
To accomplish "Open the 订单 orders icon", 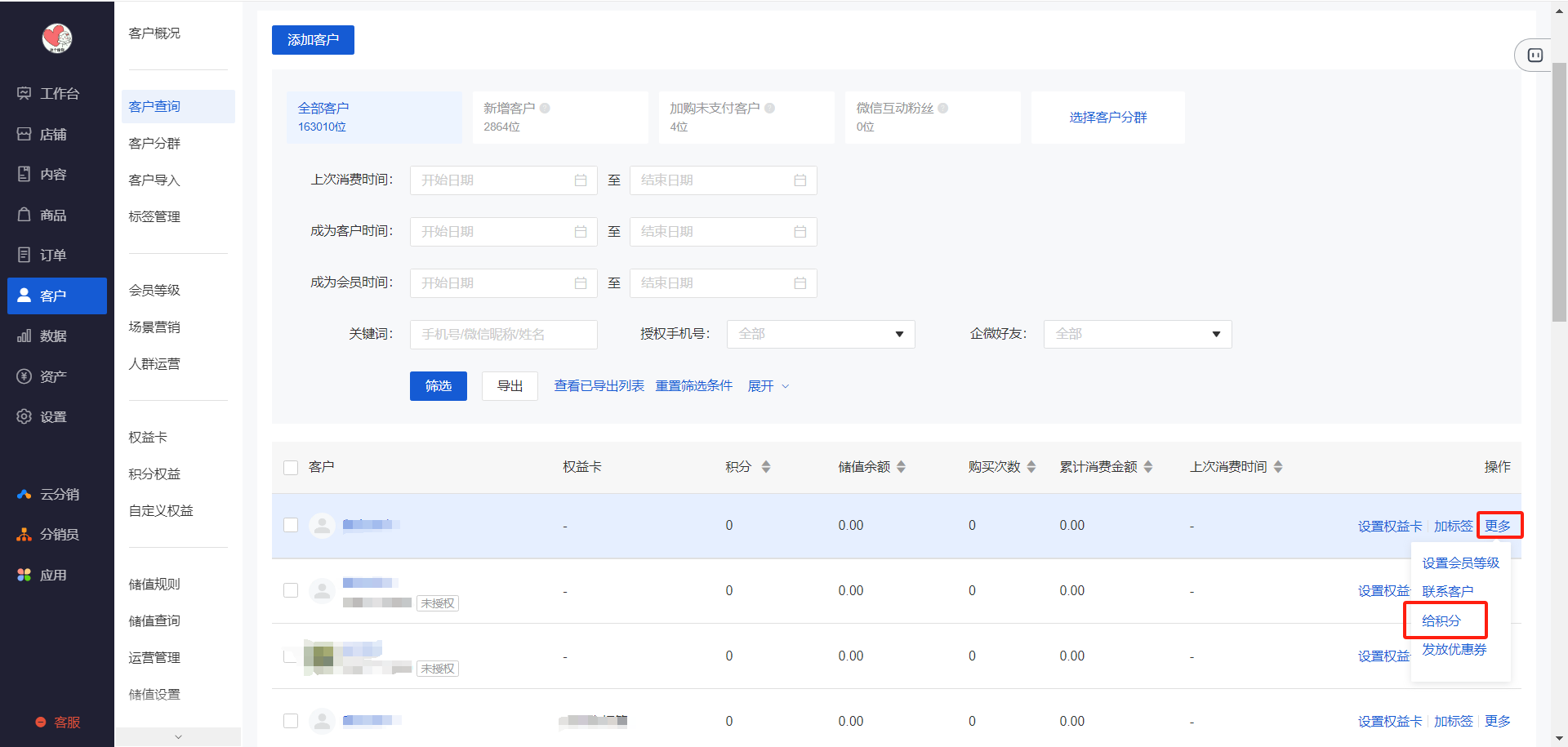I will (x=24, y=255).
